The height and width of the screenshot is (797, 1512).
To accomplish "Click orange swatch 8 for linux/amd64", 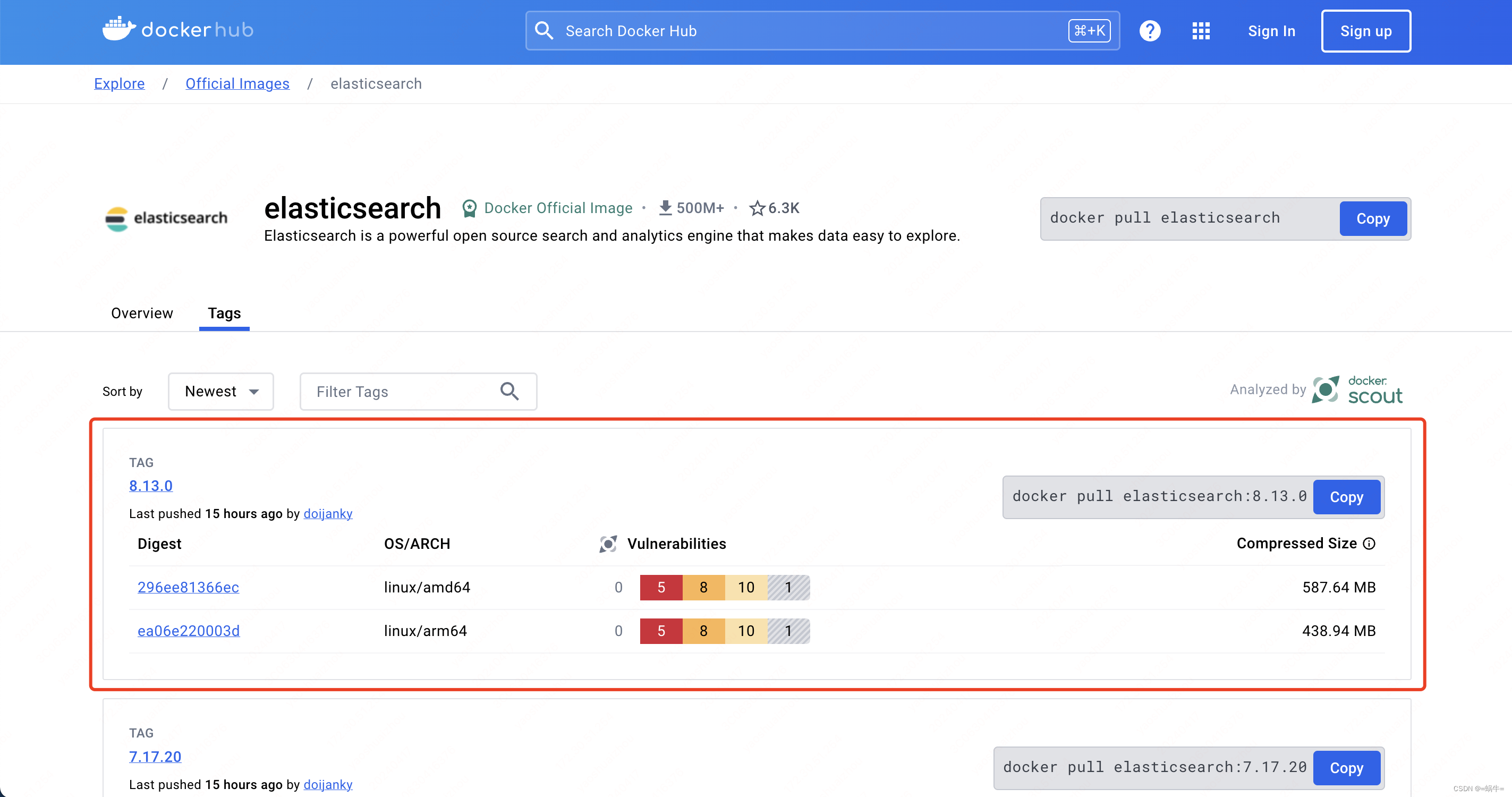I will (x=704, y=588).
